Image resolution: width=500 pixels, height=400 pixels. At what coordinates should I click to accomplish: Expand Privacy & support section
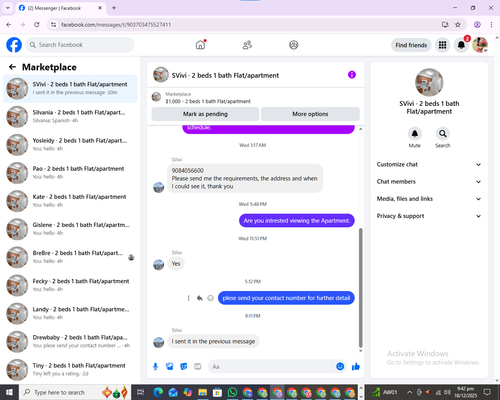[x=429, y=216]
